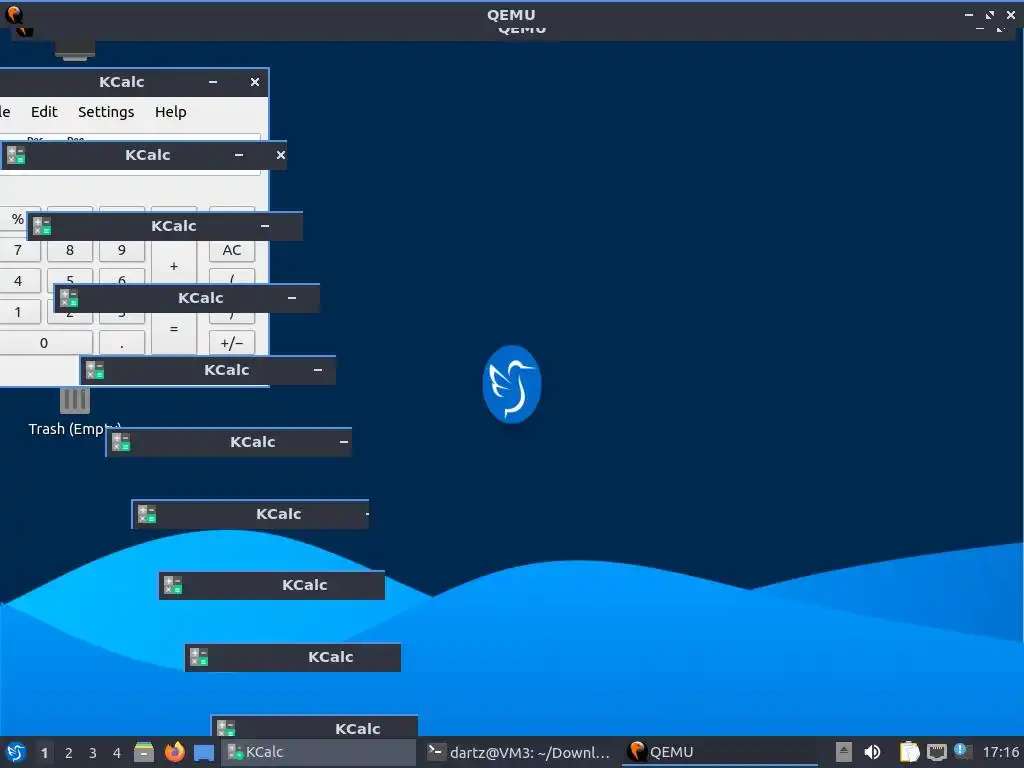Open the Lubuntu application menu in the panel
The image size is (1024, 768).
coord(15,752)
